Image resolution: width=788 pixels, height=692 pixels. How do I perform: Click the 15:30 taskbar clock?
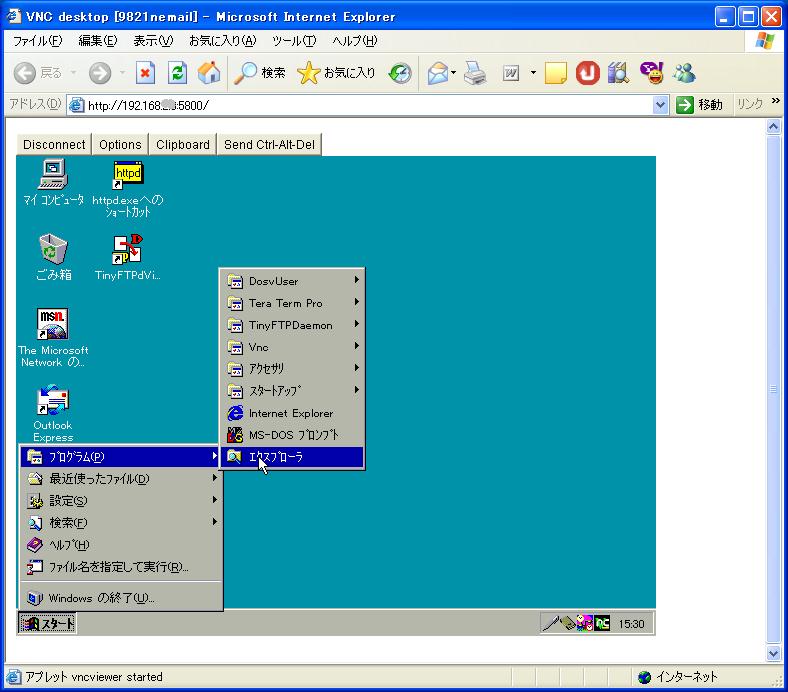[631, 624]
